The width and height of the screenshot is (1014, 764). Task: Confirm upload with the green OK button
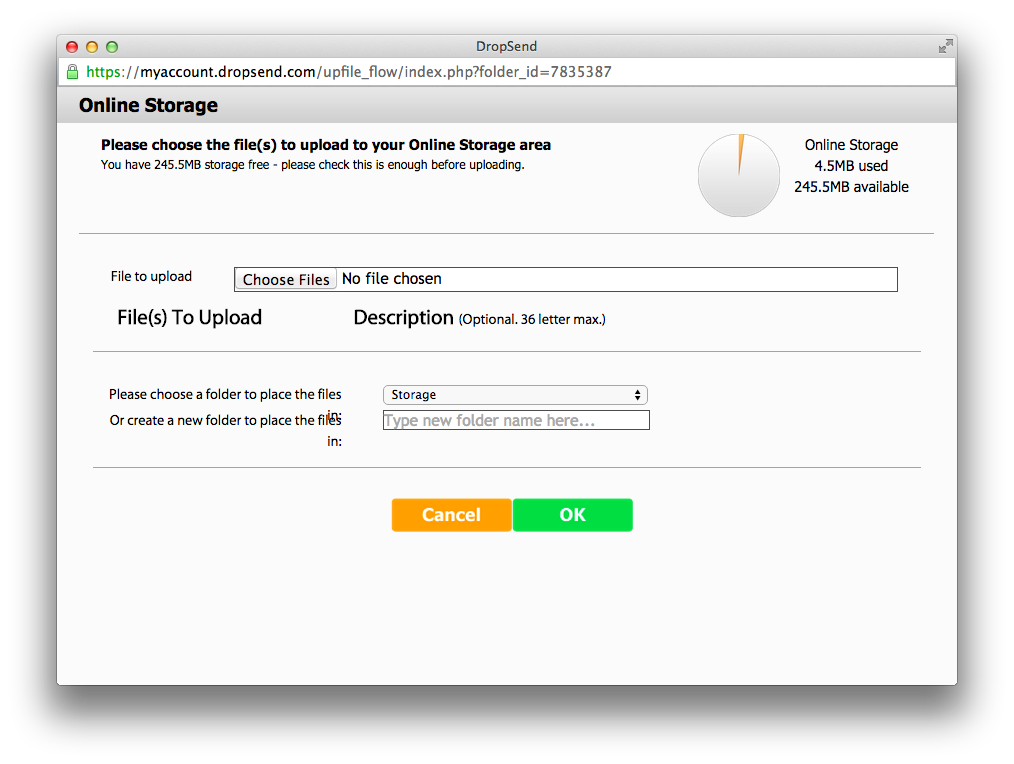[572, 515]
